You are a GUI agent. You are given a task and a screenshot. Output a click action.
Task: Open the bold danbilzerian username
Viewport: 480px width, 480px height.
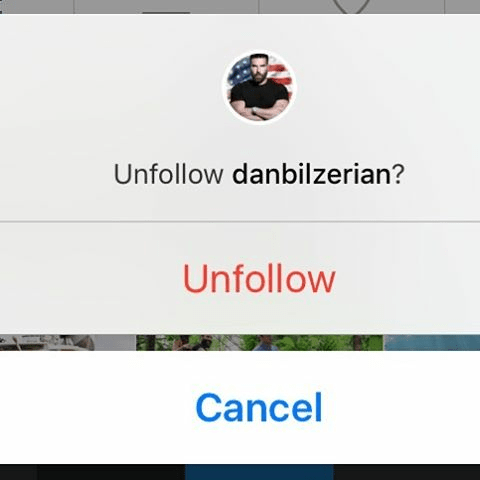(311, 174)
